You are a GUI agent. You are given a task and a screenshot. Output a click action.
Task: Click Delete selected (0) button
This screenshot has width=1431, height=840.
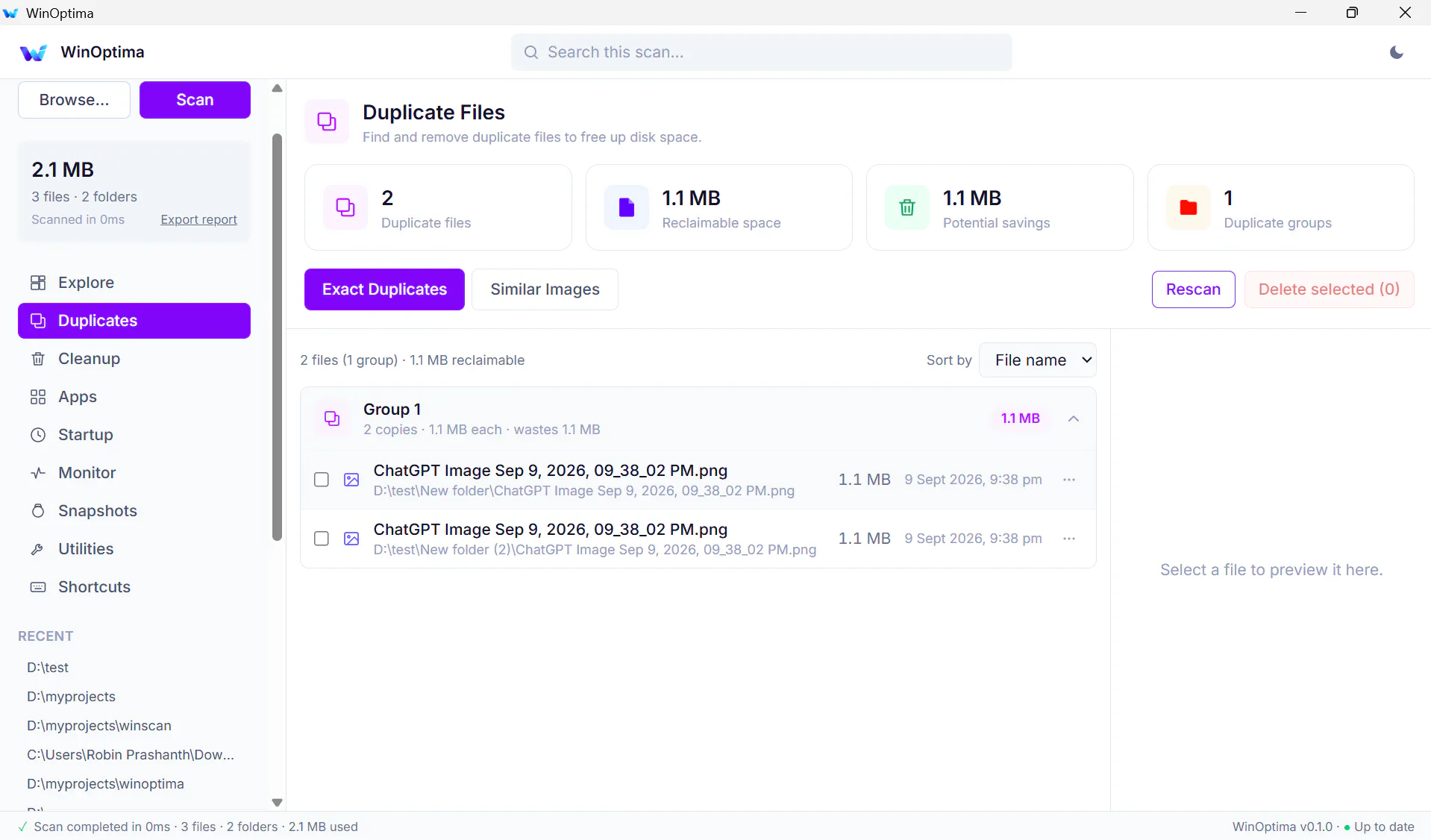click(1329, 289)
